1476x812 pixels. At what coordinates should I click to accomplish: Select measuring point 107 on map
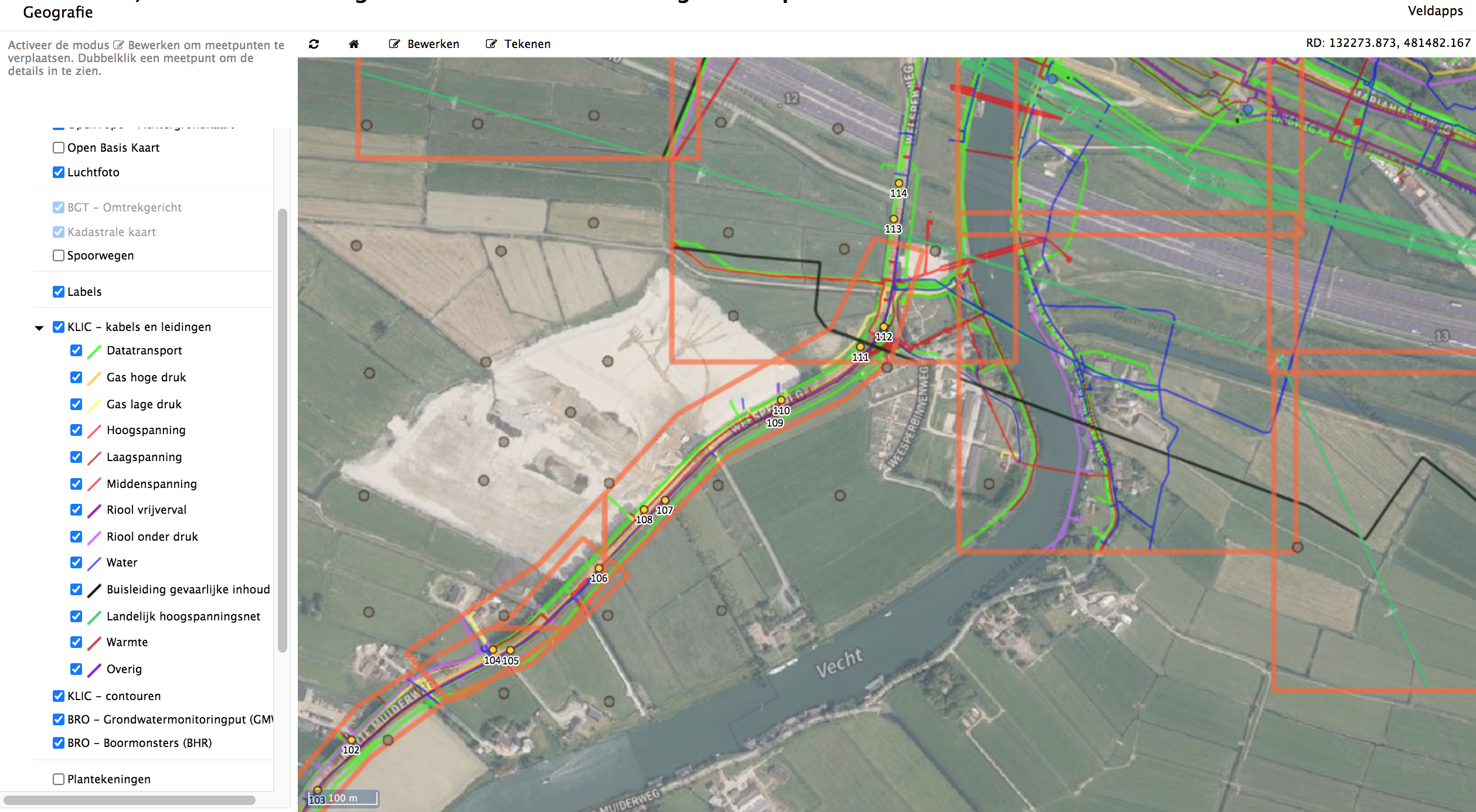pyautogui.click(x=665, y=500)
